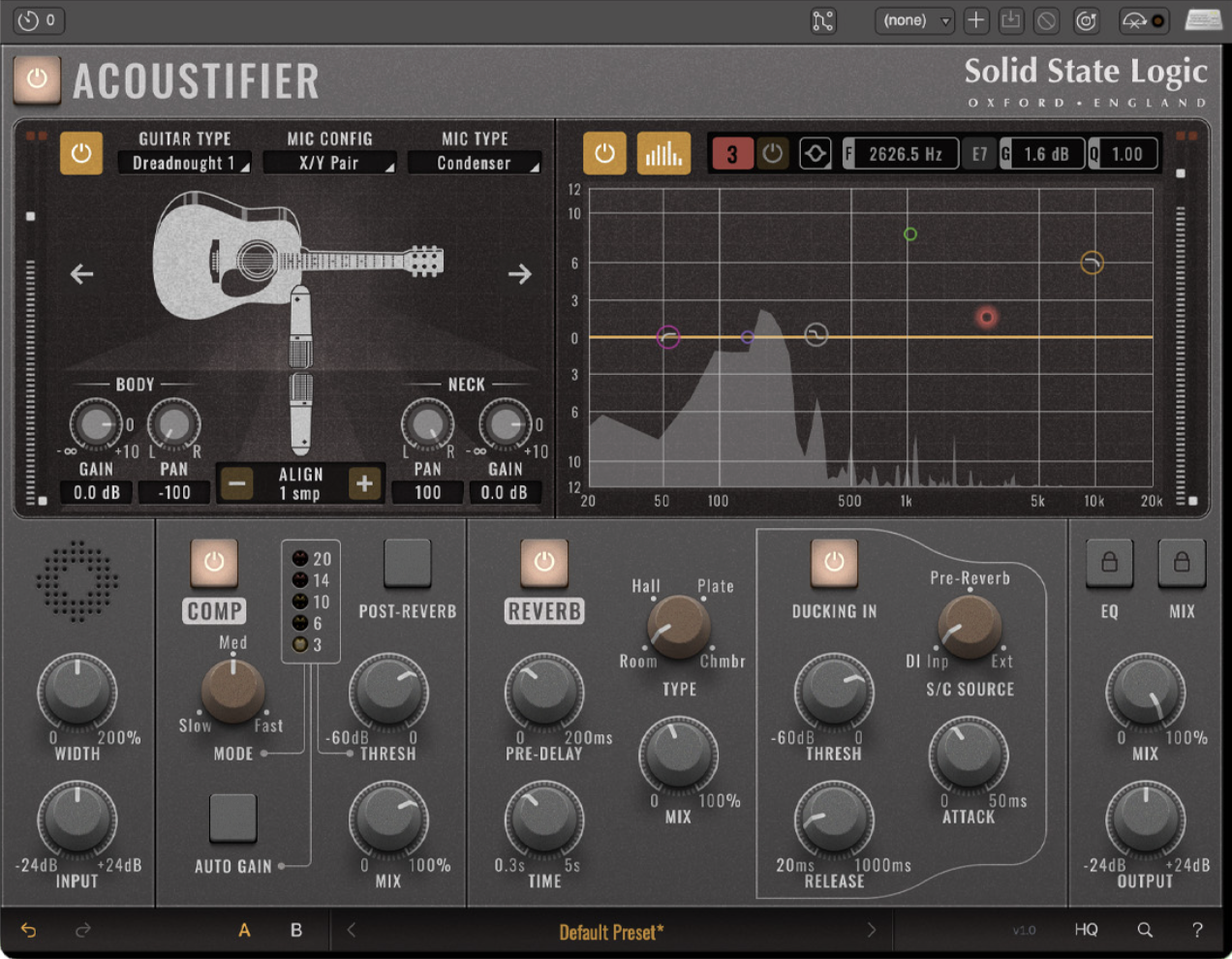Open the Default Preset menu
The height and width of the screenshot is (959, 1232).
click(x=611, y=932)
